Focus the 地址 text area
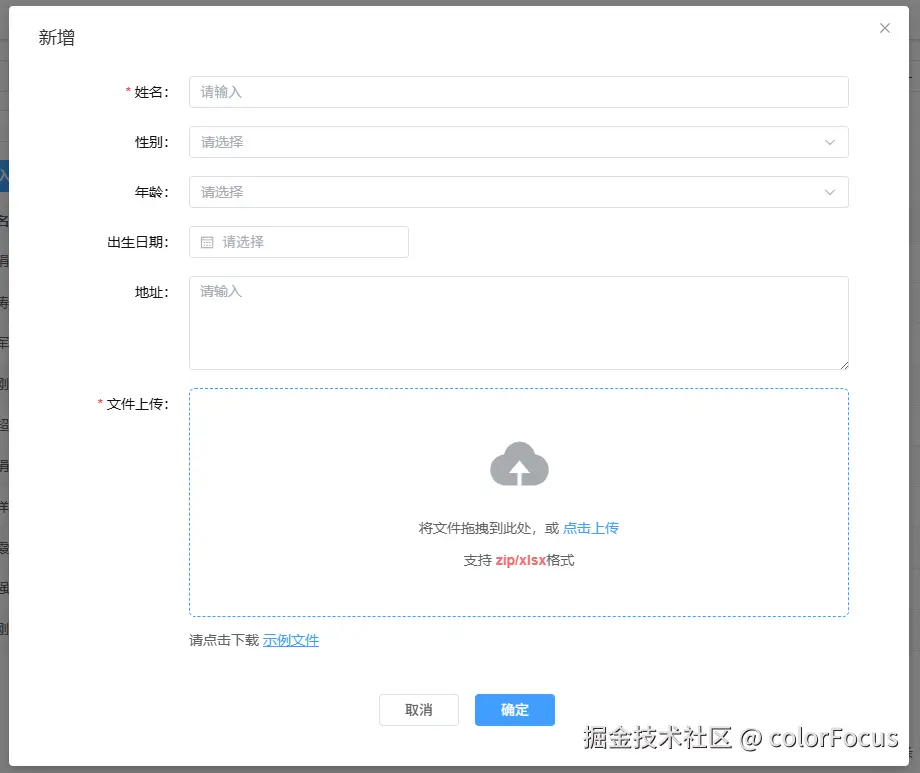 [519, 323]
